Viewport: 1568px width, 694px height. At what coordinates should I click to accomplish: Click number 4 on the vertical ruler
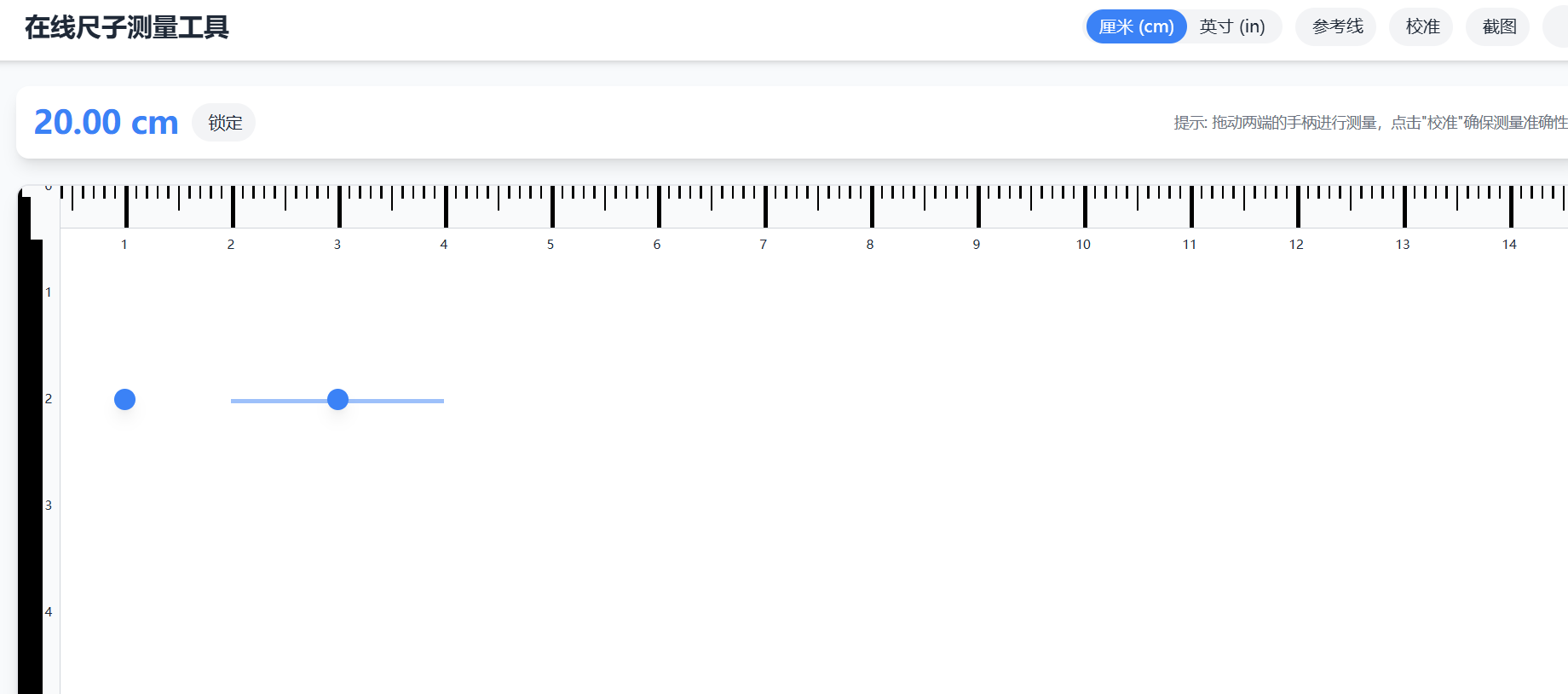pyautogui.click(x=49, y=612)
